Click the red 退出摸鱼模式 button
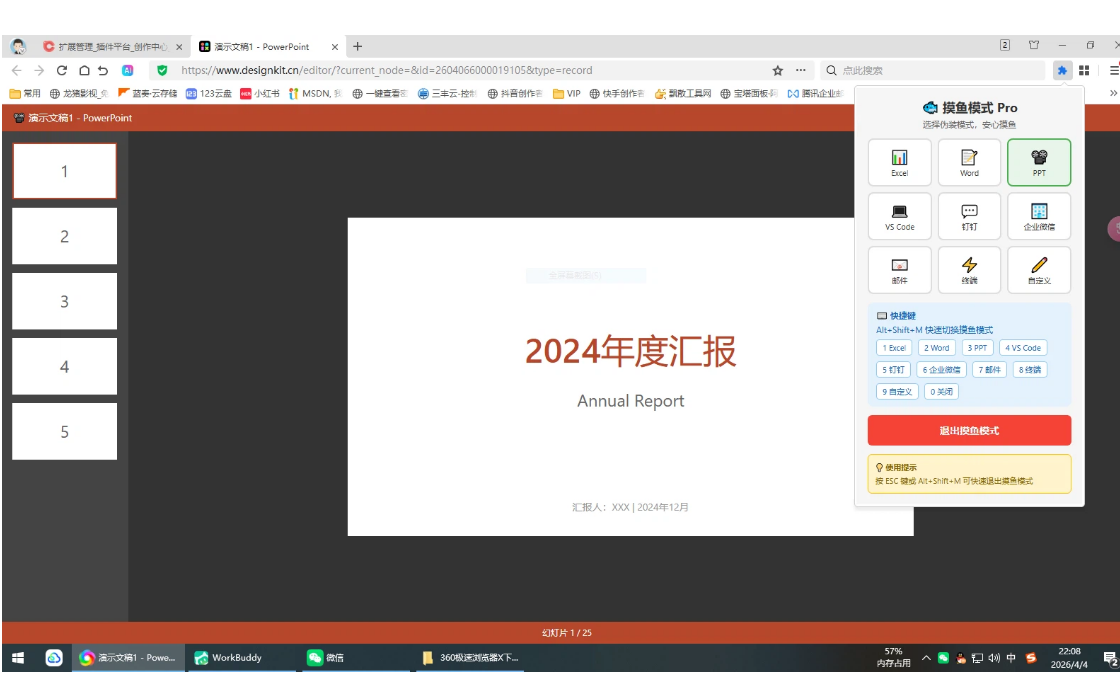 (x=969, y=430)
